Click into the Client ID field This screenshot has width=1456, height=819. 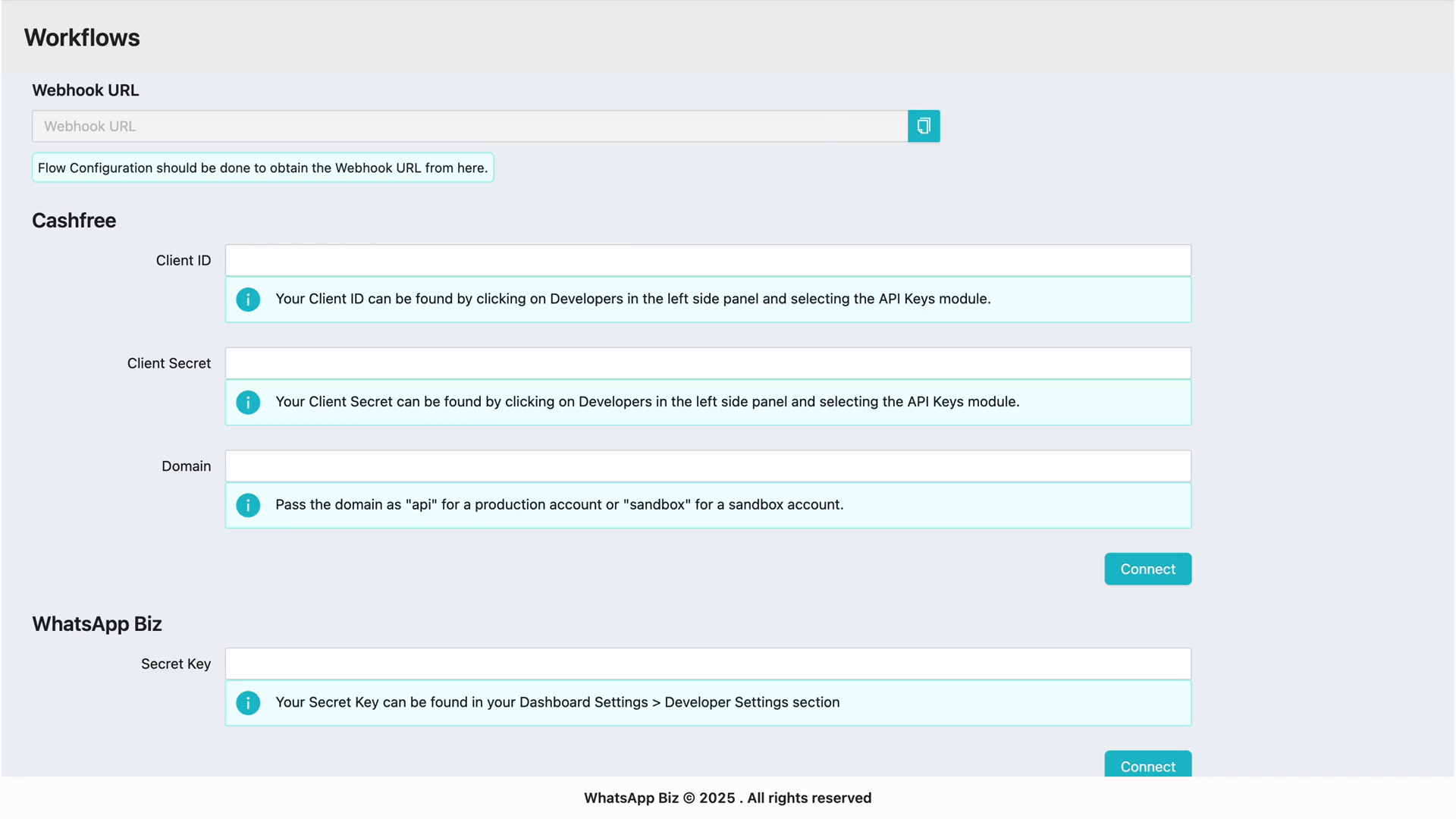pos(708,260)
